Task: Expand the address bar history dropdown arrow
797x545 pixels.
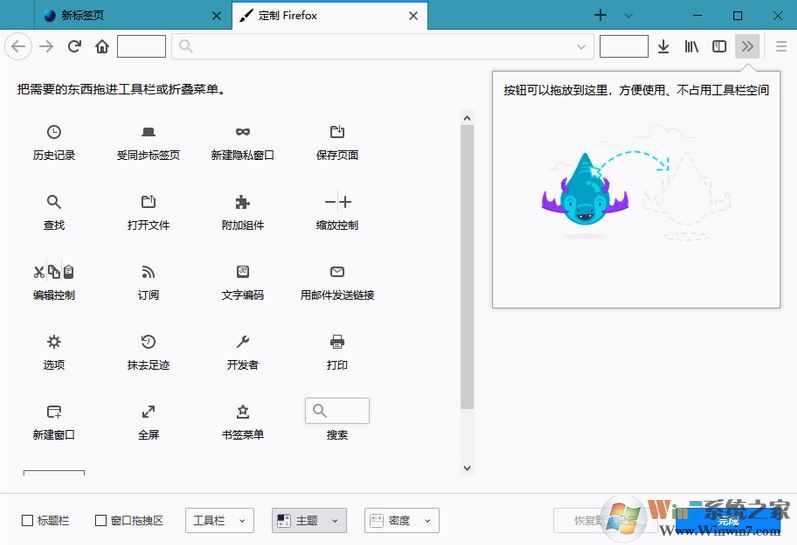Action: click(581, 47)
